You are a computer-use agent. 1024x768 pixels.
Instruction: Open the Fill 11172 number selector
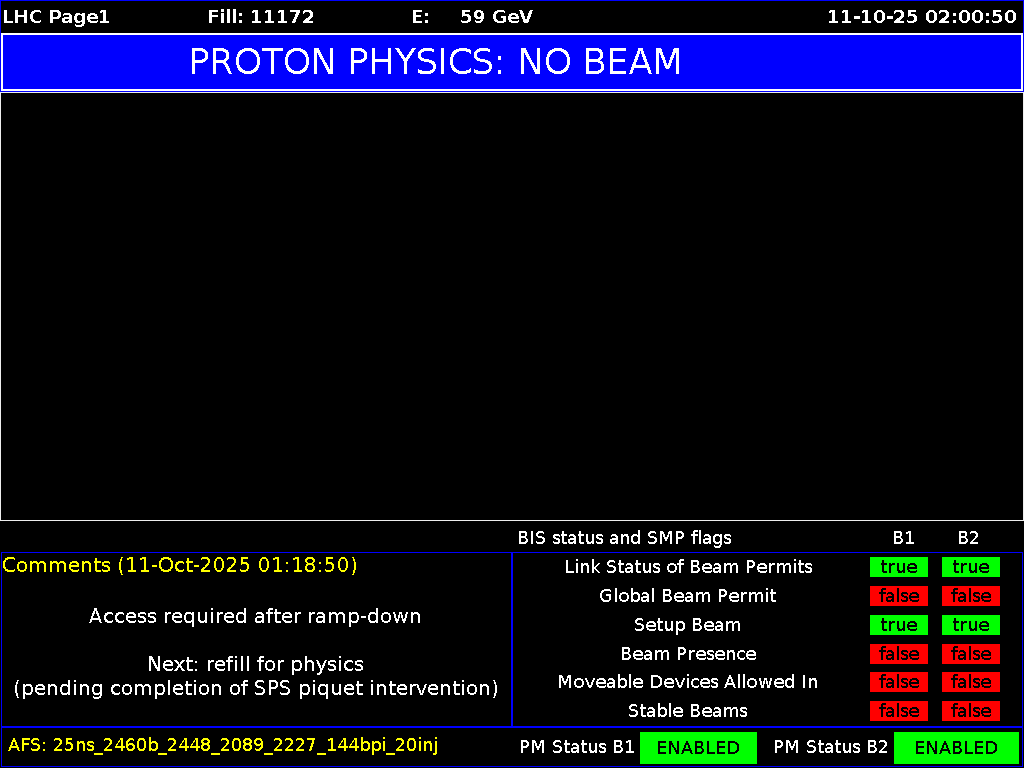pyautogui.click(x=262, y=16)
